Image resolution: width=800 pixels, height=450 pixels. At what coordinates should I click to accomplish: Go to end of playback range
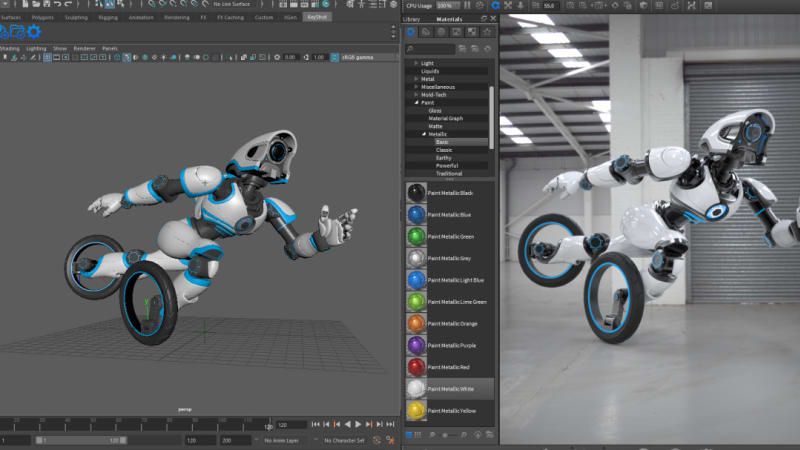coord(390,424)
